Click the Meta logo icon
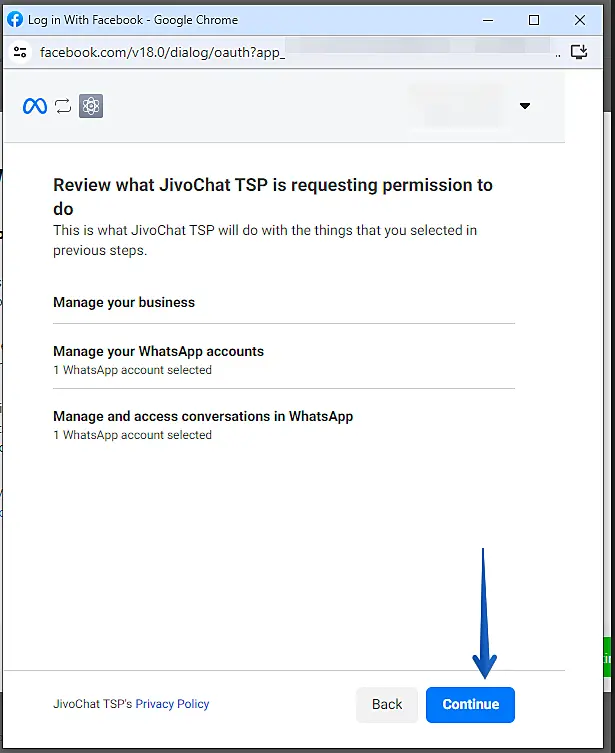 pos(35,106)
